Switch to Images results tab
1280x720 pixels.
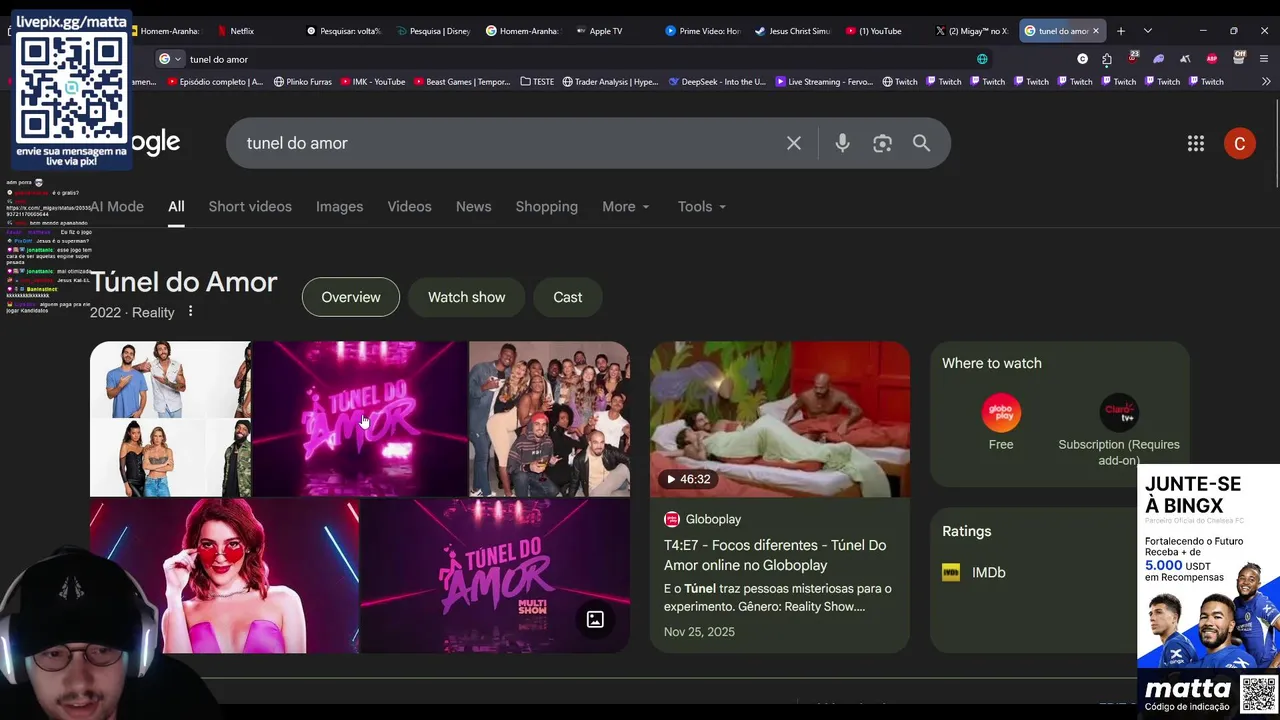[339, 206]
